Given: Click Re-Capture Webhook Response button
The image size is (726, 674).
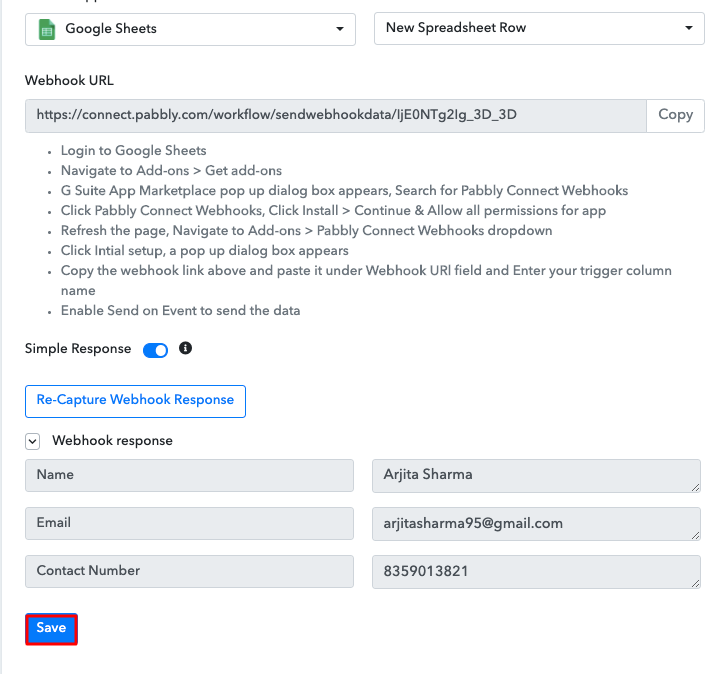Looking at the screenshot, I should 135,401.
